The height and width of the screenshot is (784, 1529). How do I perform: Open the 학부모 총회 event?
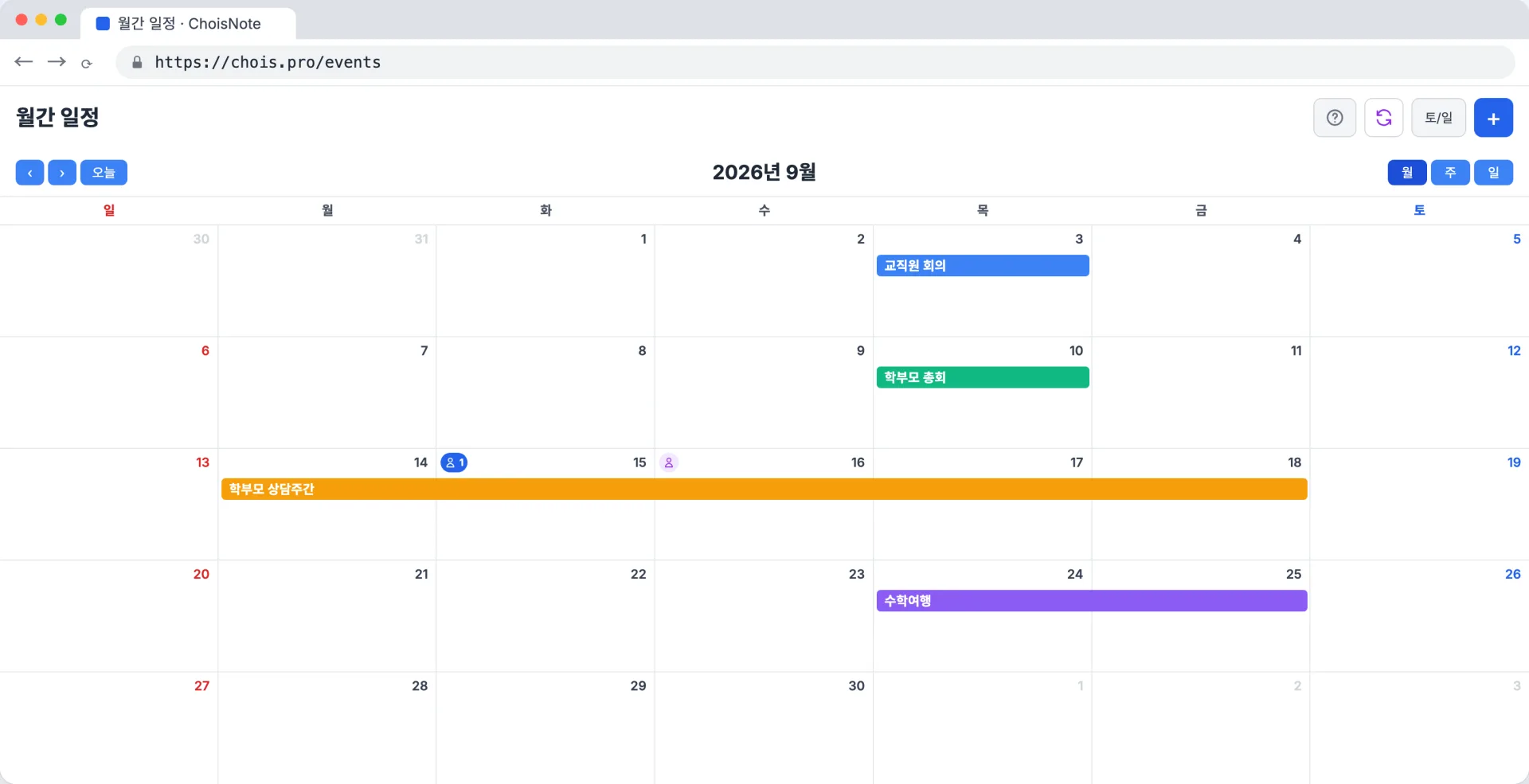(983, 377)
